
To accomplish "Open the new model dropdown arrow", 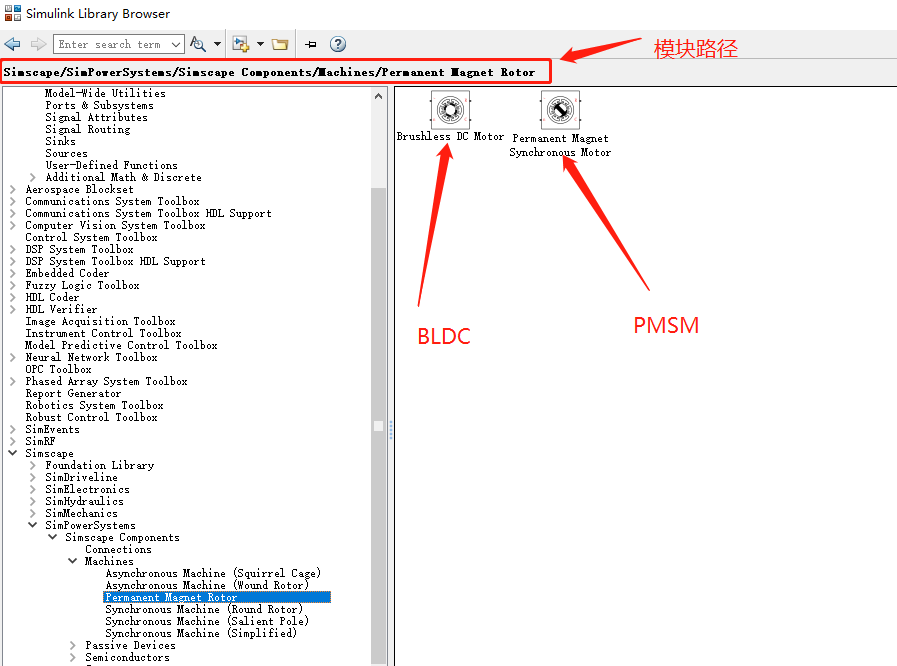I will pyautogui.click(x=260, y=44).
